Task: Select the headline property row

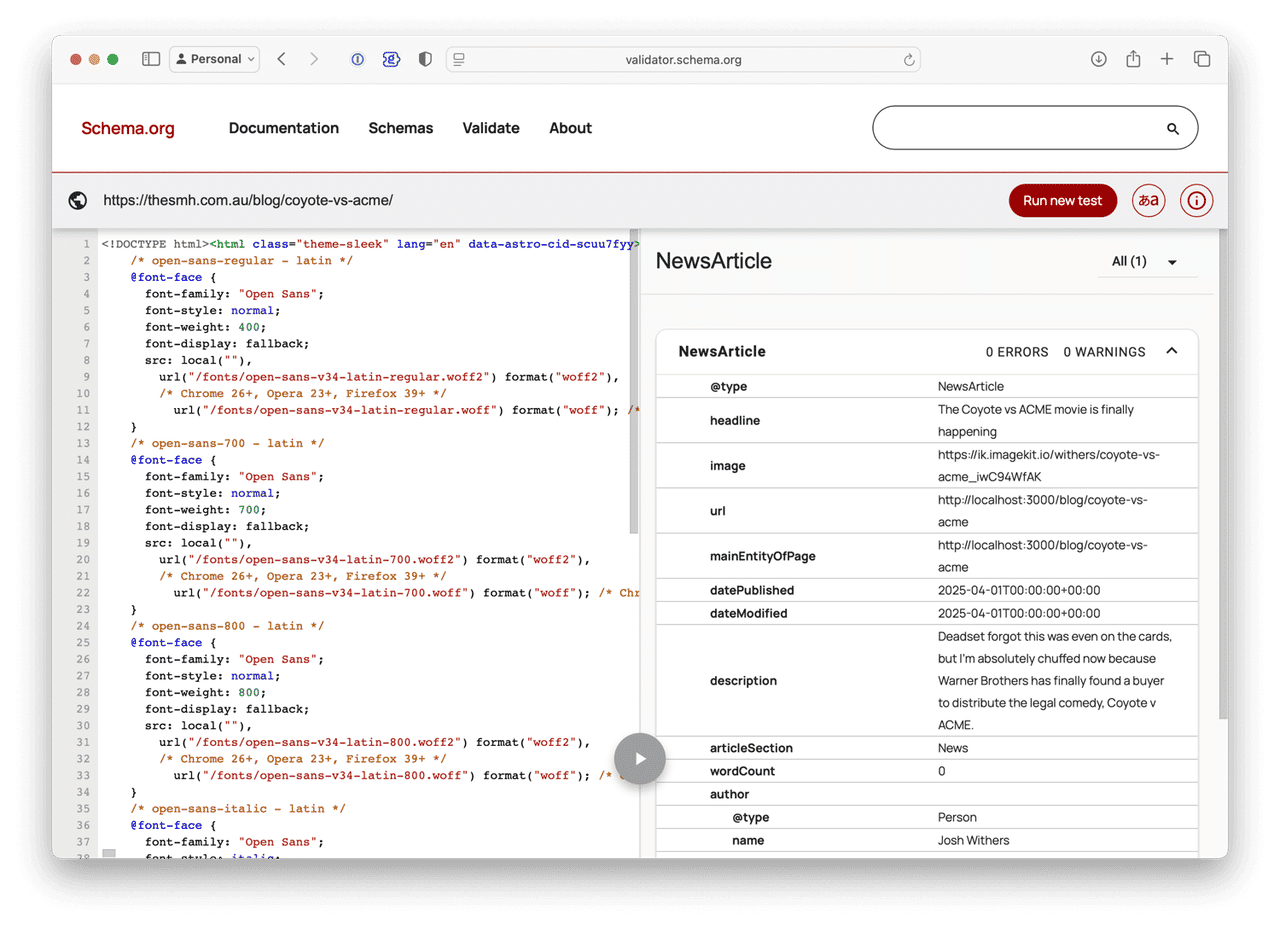Action: click(927, 420)
